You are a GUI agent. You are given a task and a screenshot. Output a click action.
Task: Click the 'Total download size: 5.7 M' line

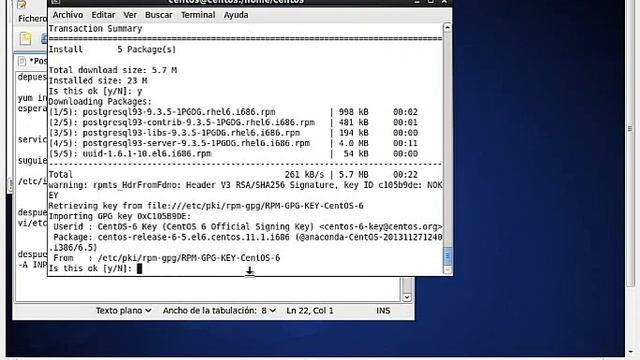click(x=113, y=70)
